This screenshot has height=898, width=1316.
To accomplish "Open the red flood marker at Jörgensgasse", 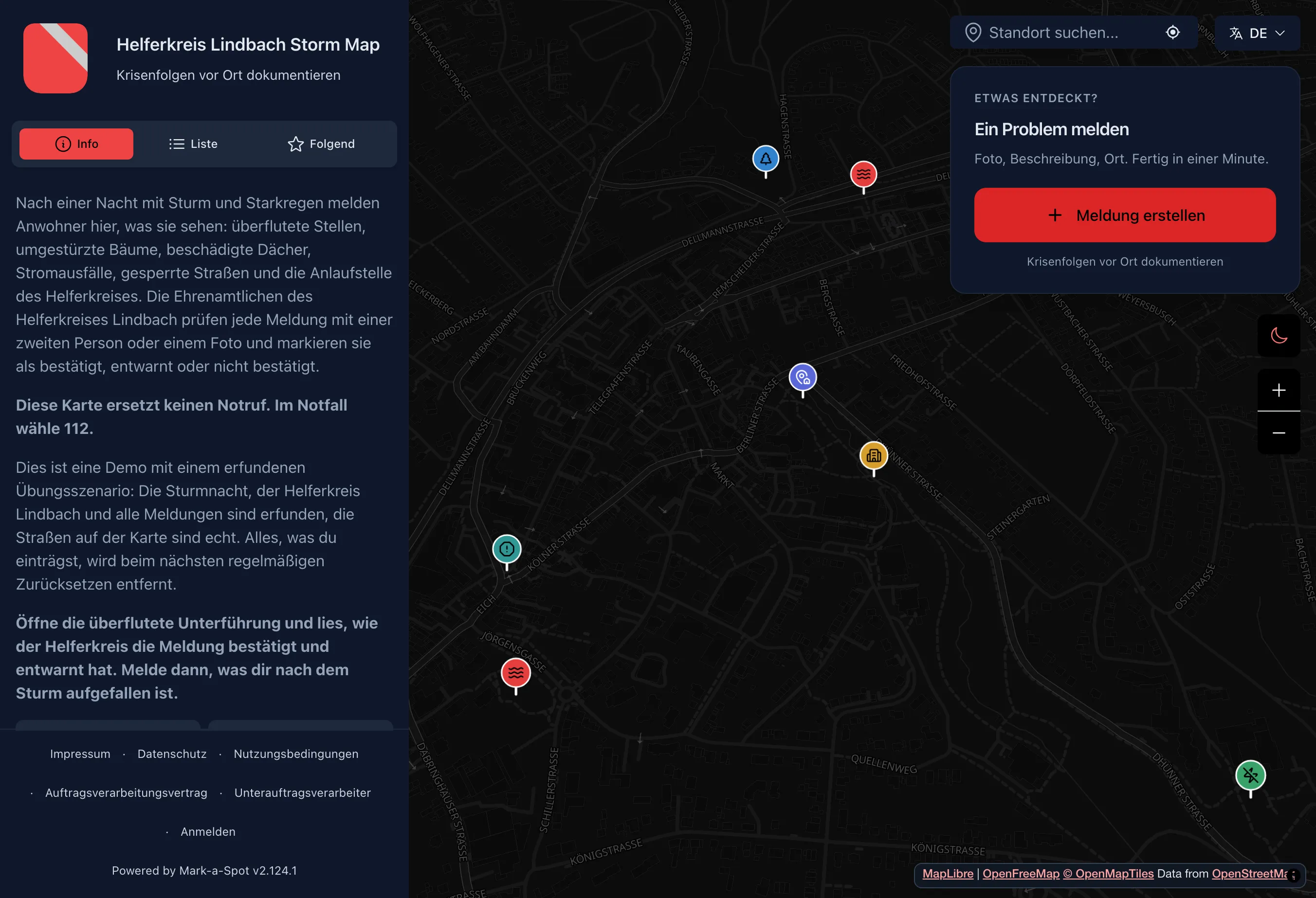I will [x=516, y=673].
